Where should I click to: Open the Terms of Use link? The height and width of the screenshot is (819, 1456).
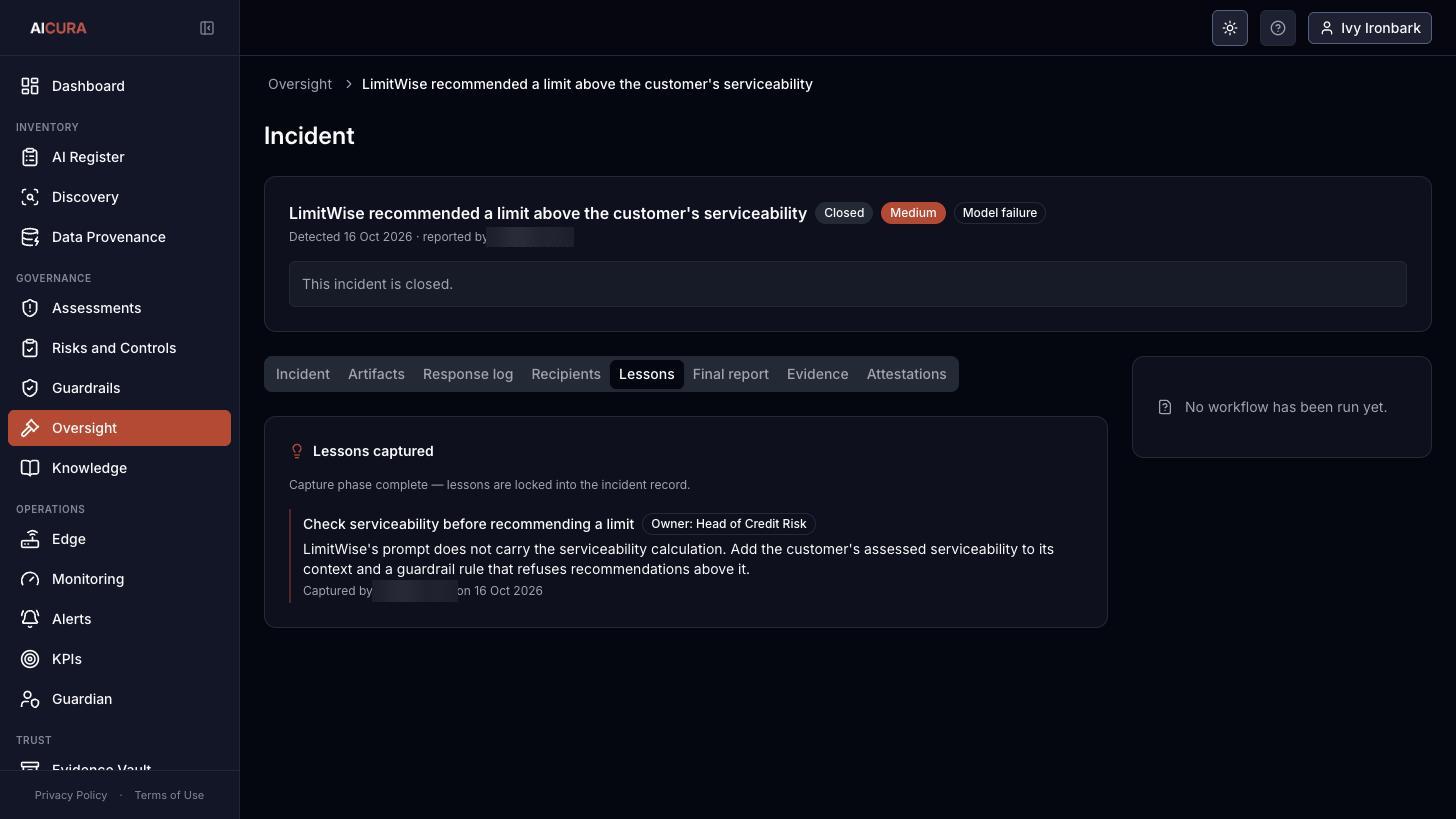(x=169, y=795)
